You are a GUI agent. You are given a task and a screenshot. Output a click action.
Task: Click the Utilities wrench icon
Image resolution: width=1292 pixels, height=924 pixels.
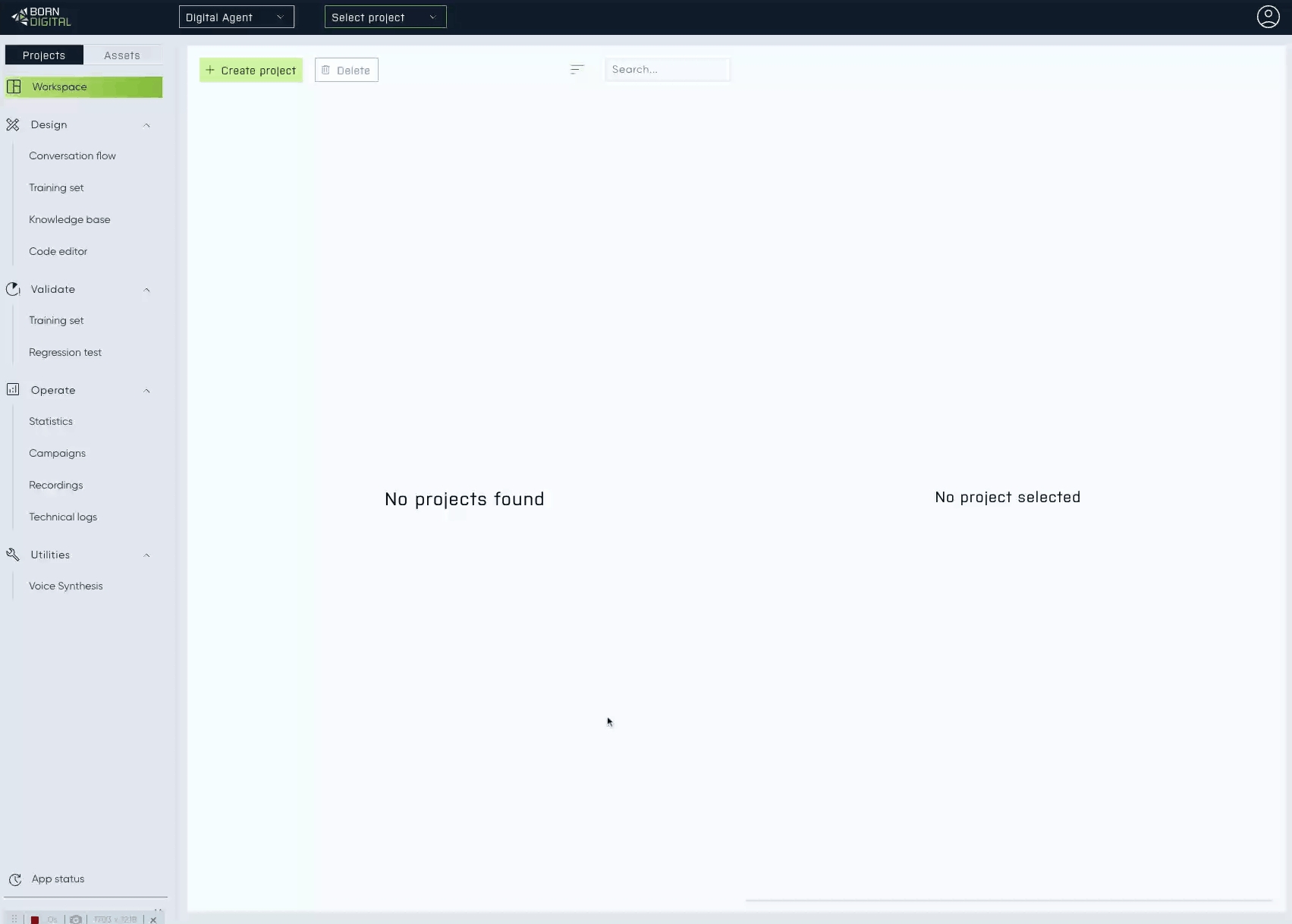pos(13,555)
